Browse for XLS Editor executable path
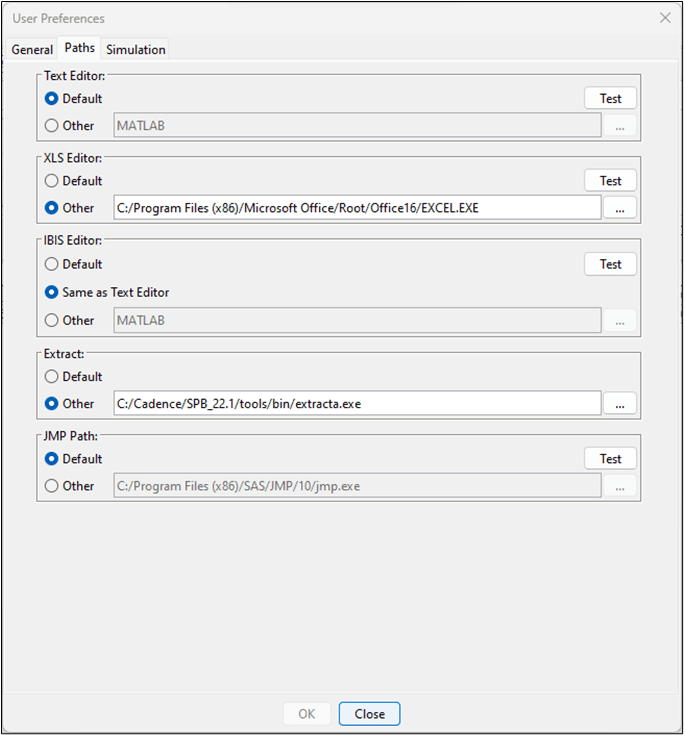This screenshot has width=684, height=735. [x=620, y=208]
